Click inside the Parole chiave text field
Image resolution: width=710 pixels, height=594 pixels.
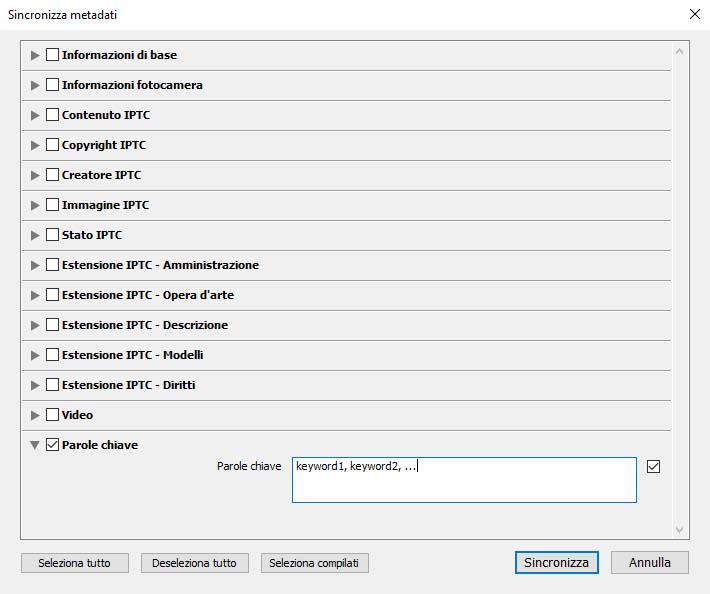[x=464, y=480]
